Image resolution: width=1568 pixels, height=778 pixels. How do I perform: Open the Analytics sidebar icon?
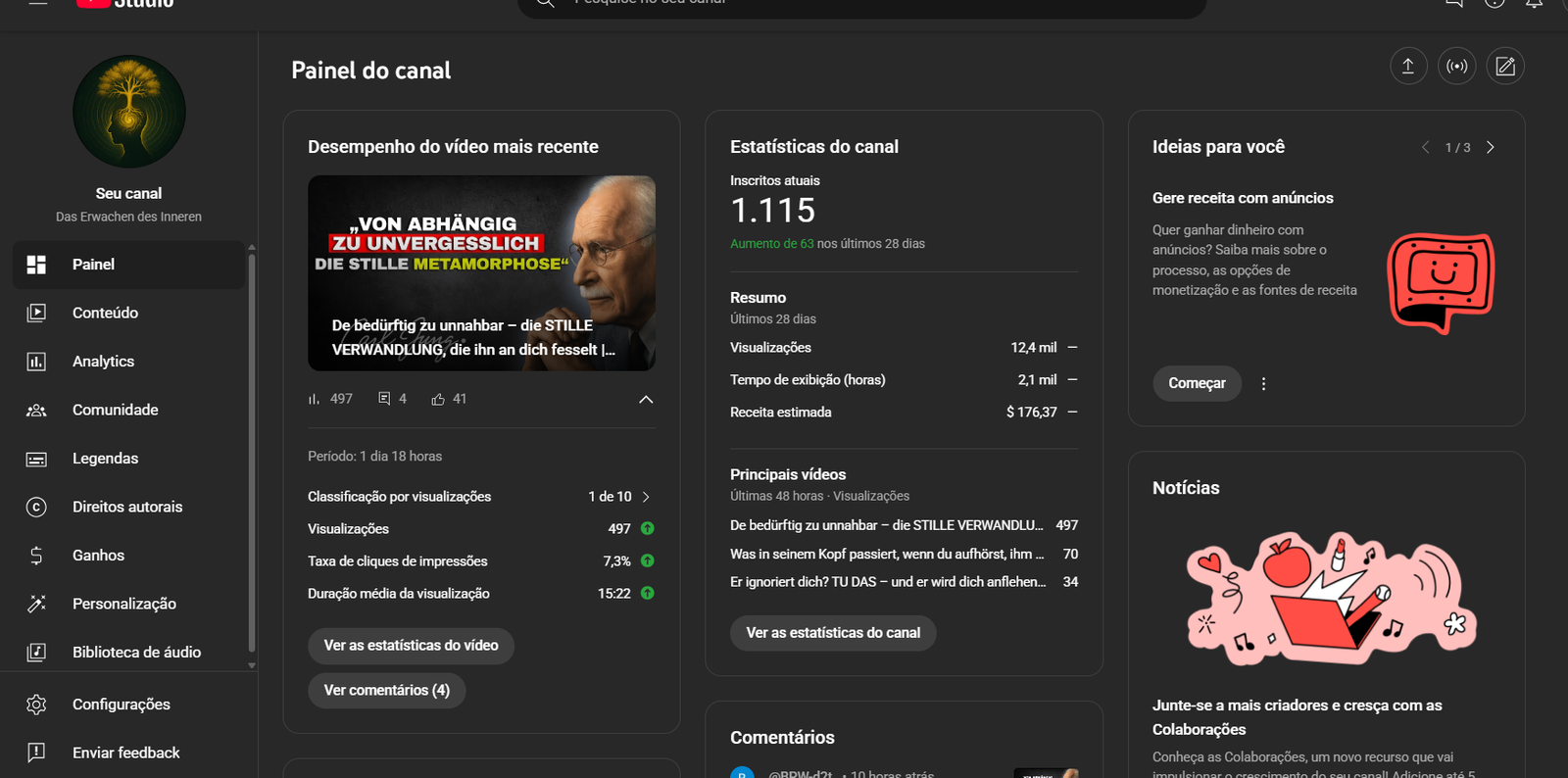point(36,362)
